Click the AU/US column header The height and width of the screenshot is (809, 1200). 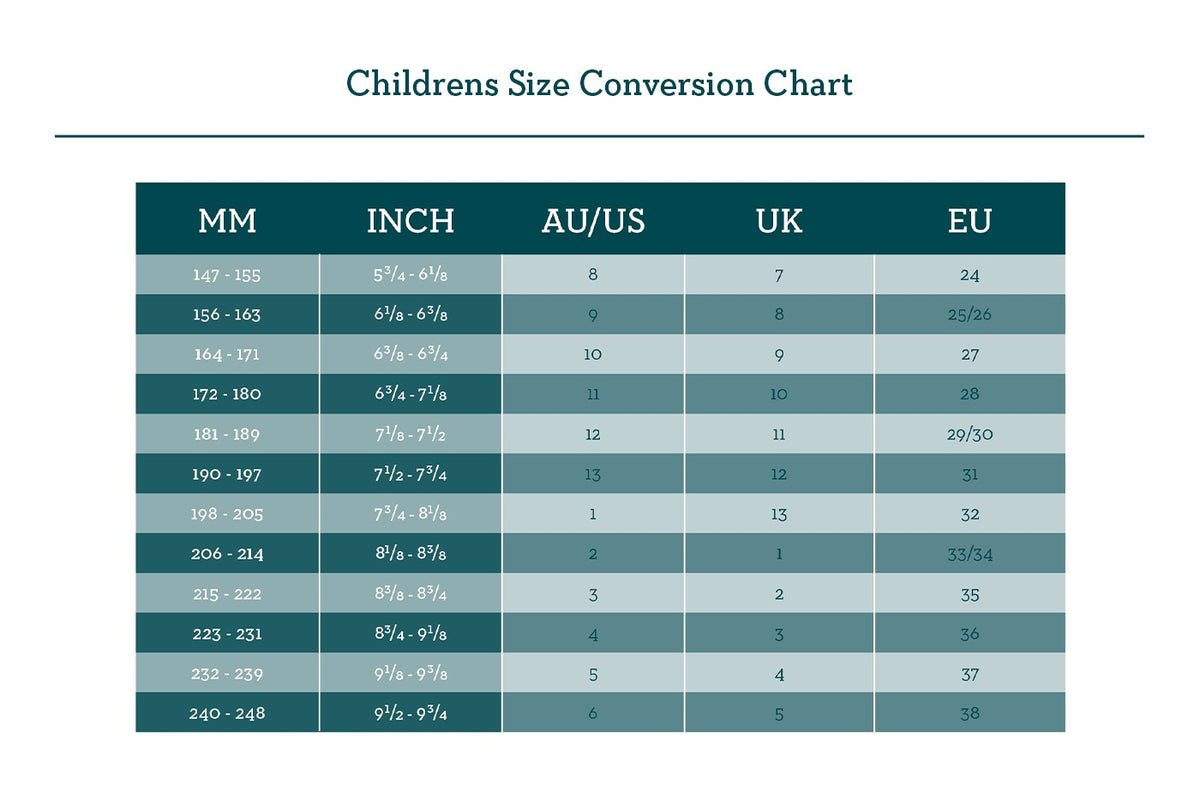coord(593,221)
